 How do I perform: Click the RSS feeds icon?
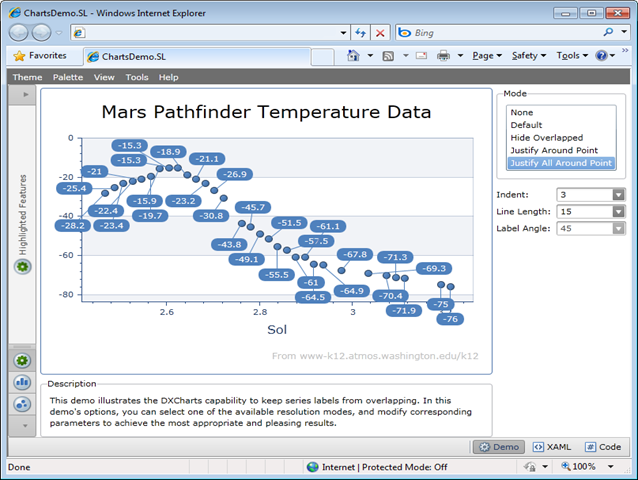388,56
